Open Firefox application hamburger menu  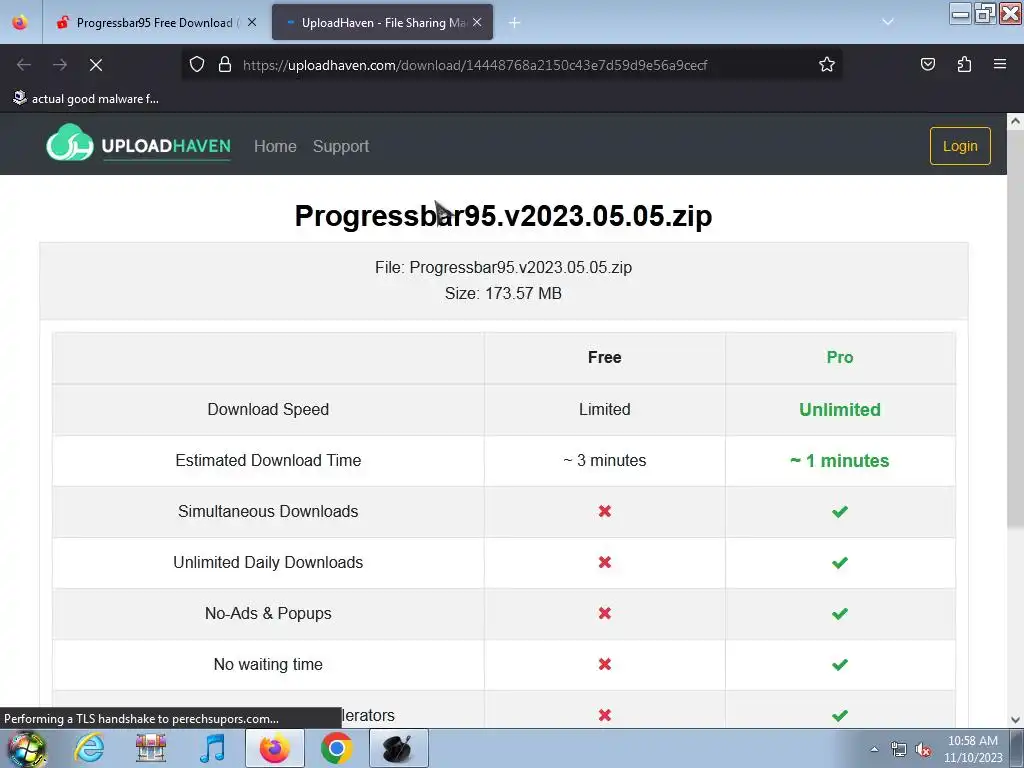click(1000, 64)
